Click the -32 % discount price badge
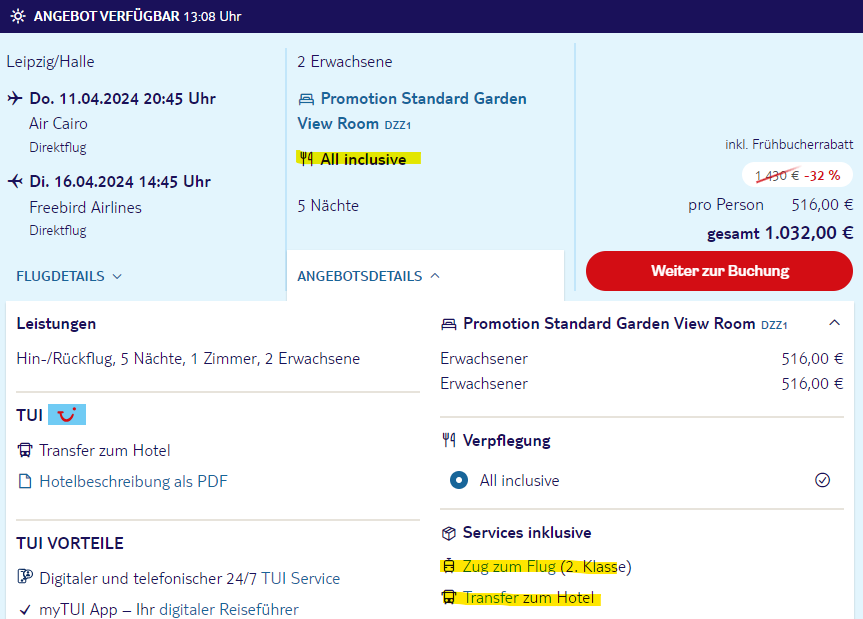The height and width of the screenshot is (619, 863). (x=798, y=176)
